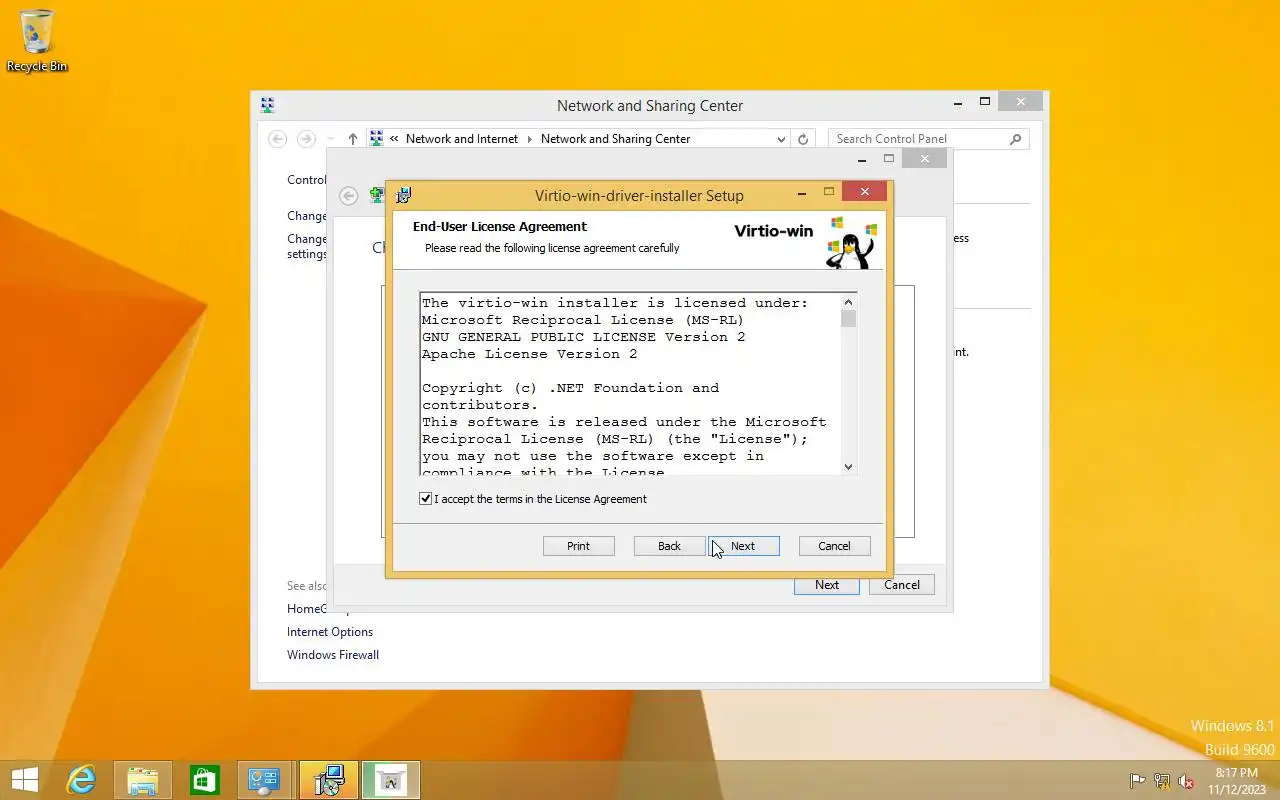The image size is (1280, 800).
Task: Accept the License Agreement checkbox
Action: (x=426, y=499)
